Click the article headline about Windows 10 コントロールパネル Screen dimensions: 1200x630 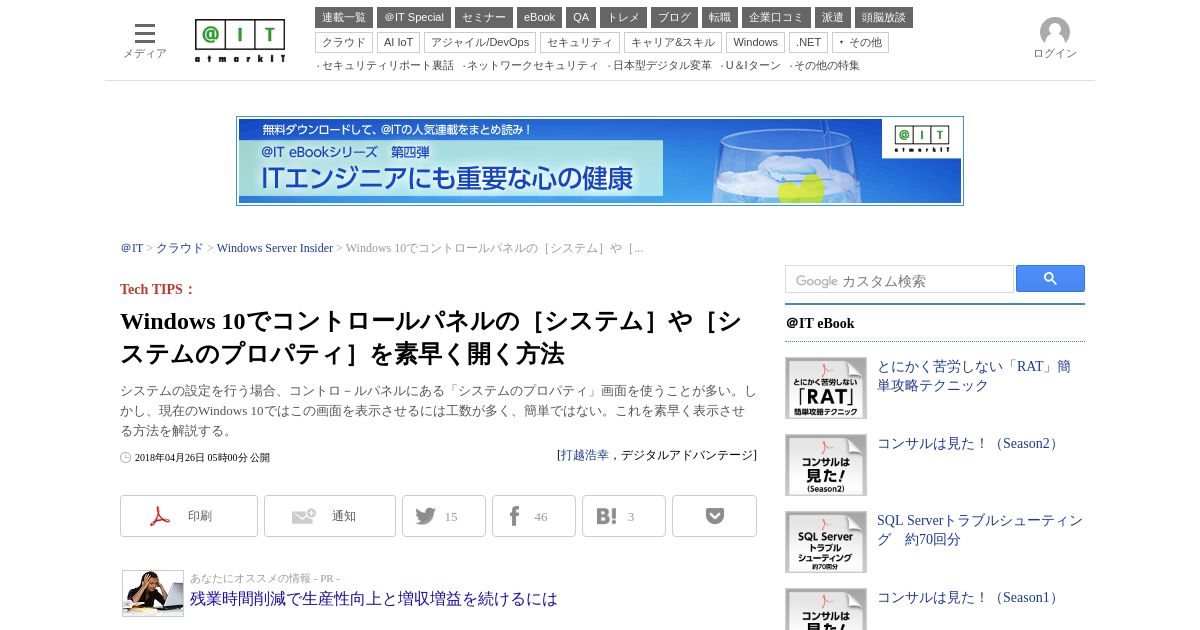(x=431, y=337)
